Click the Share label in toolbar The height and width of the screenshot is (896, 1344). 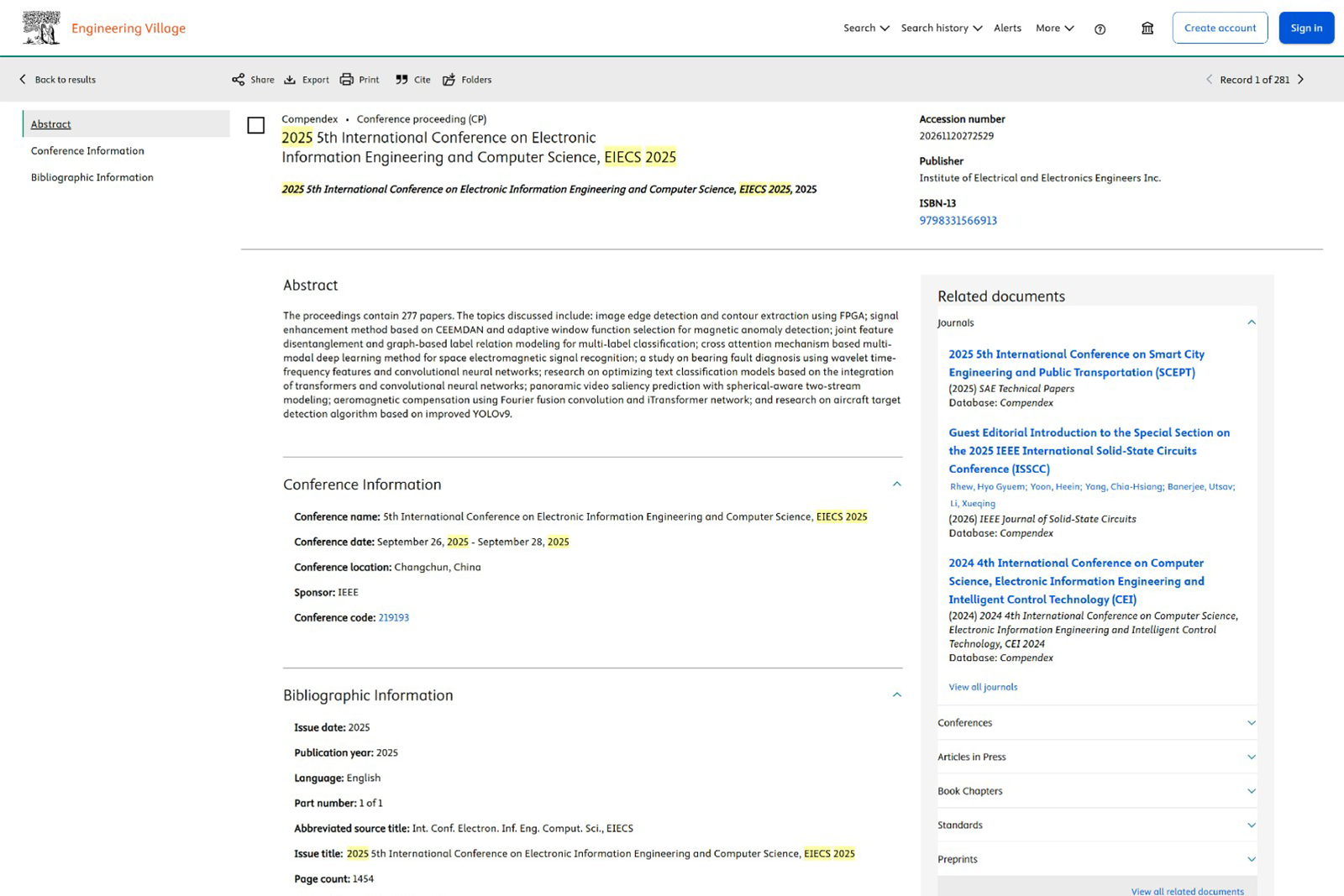pyautogui.click(x=262, y=80)
